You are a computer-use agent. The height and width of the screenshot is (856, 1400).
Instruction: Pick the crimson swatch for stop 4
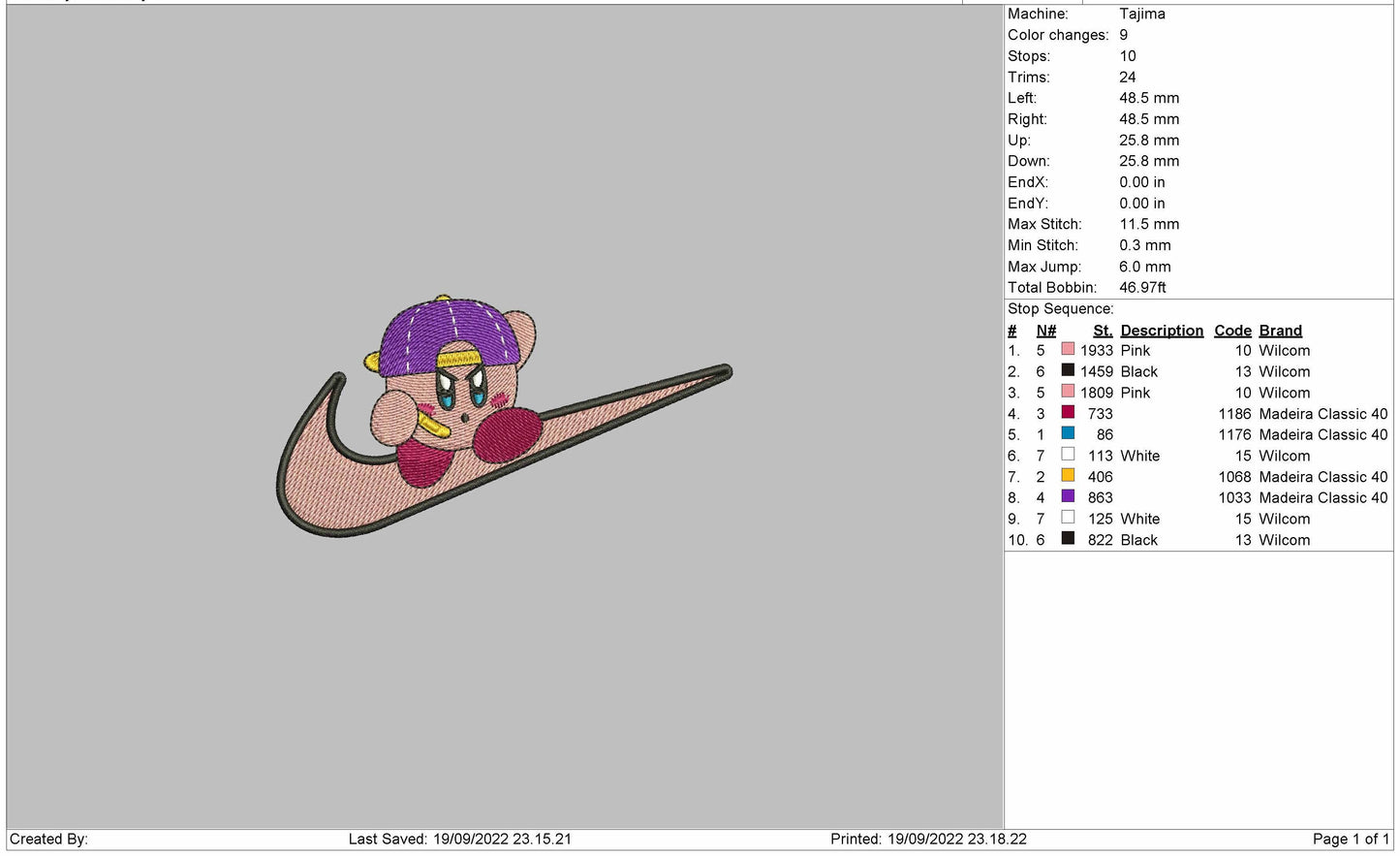tap(1068, 413)
